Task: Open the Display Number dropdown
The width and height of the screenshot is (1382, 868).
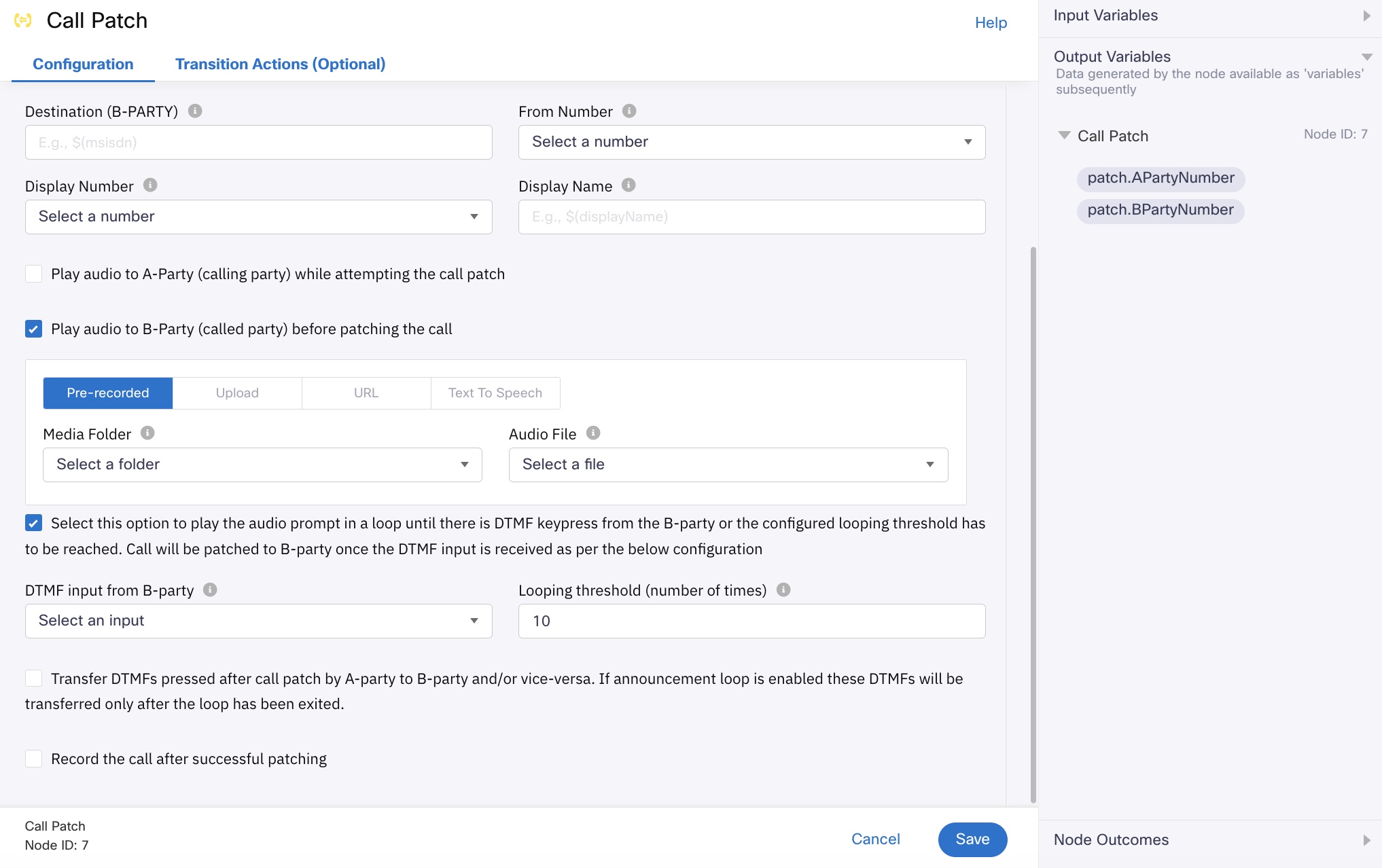Action: pos(258,217)
